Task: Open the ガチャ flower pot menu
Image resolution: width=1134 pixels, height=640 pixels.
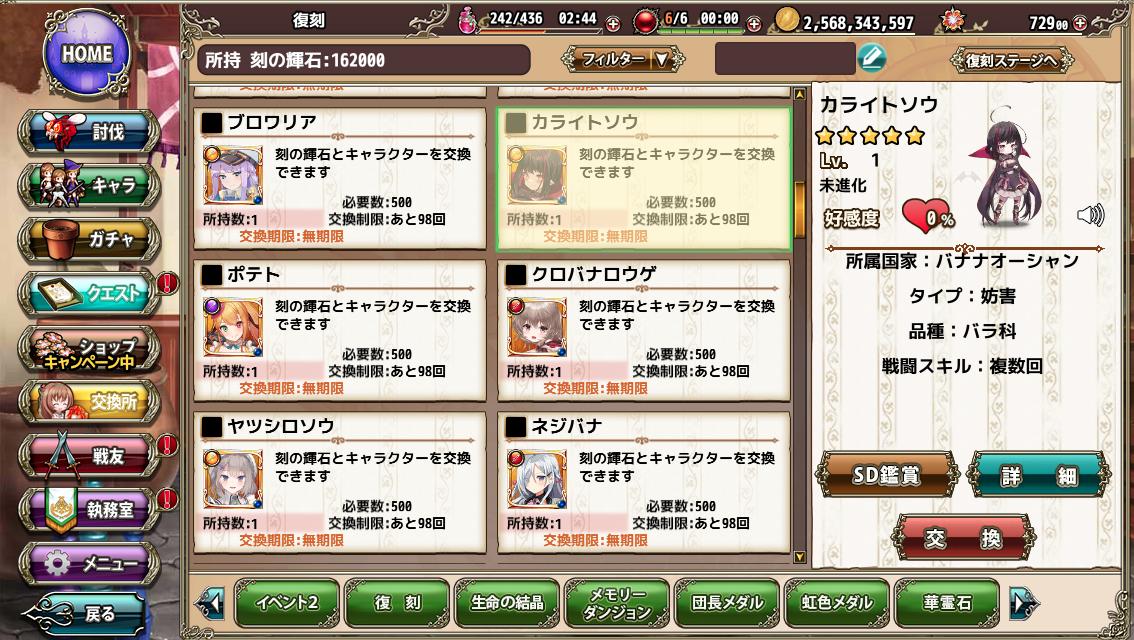Action: click(x=90, y=239)
